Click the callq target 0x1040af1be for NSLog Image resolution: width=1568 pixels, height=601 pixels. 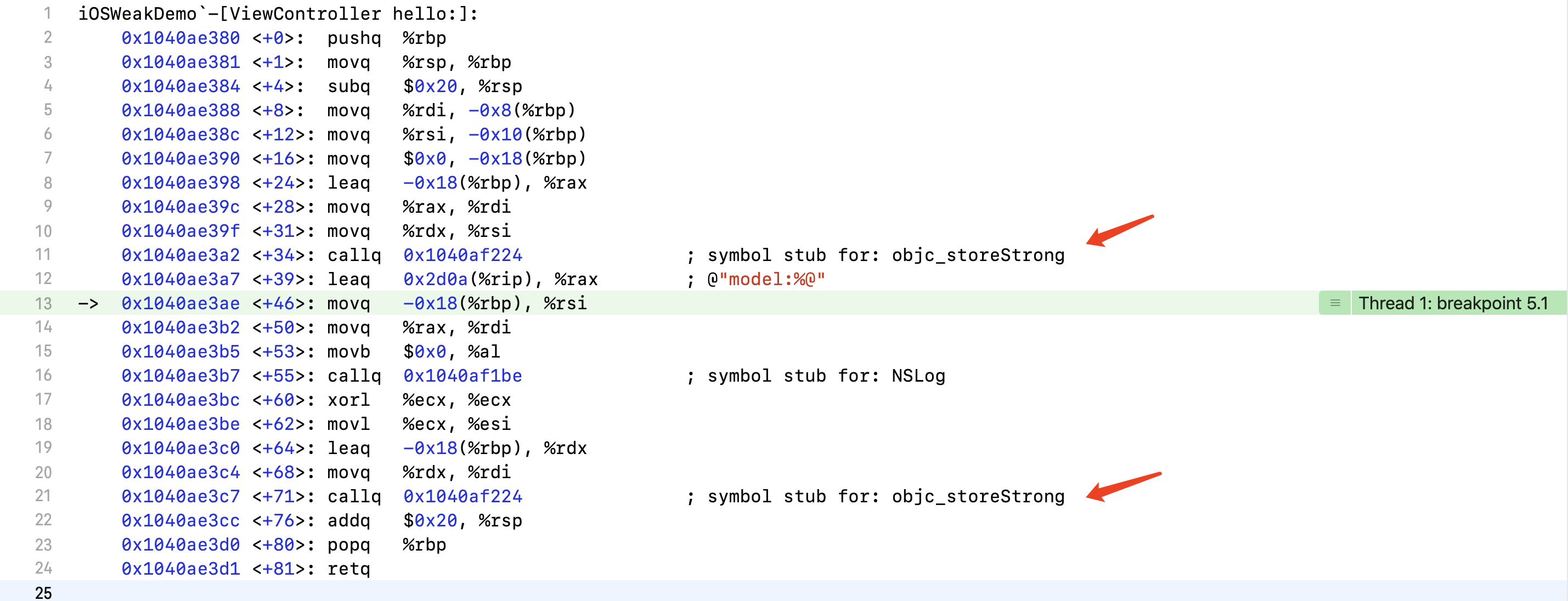tap(462, 375)
